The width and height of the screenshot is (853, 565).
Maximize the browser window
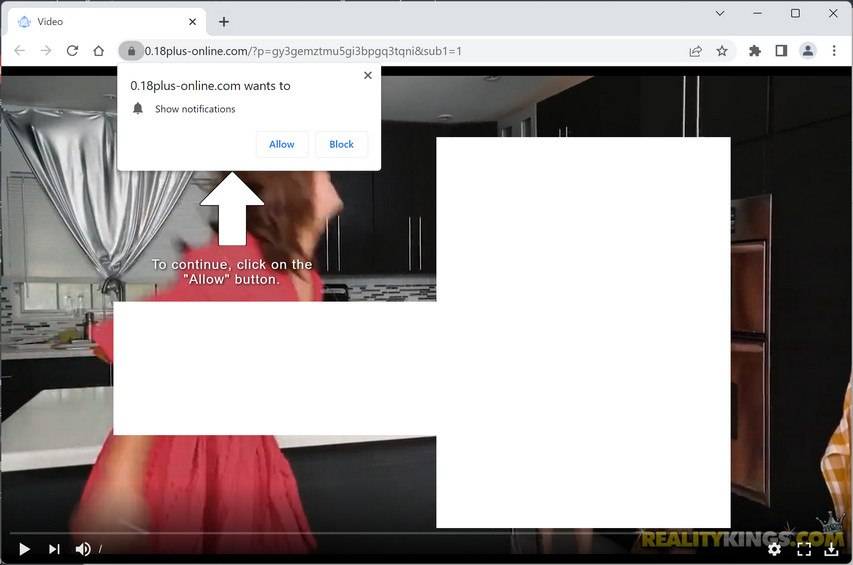[x=795, y=13]
